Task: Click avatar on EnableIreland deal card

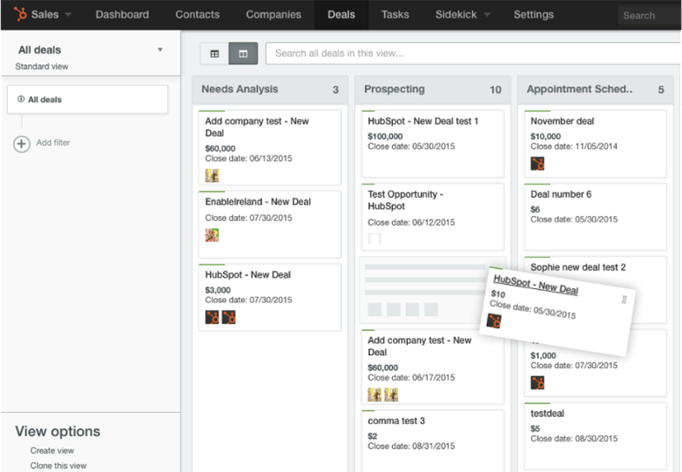Action: point(212,235)
